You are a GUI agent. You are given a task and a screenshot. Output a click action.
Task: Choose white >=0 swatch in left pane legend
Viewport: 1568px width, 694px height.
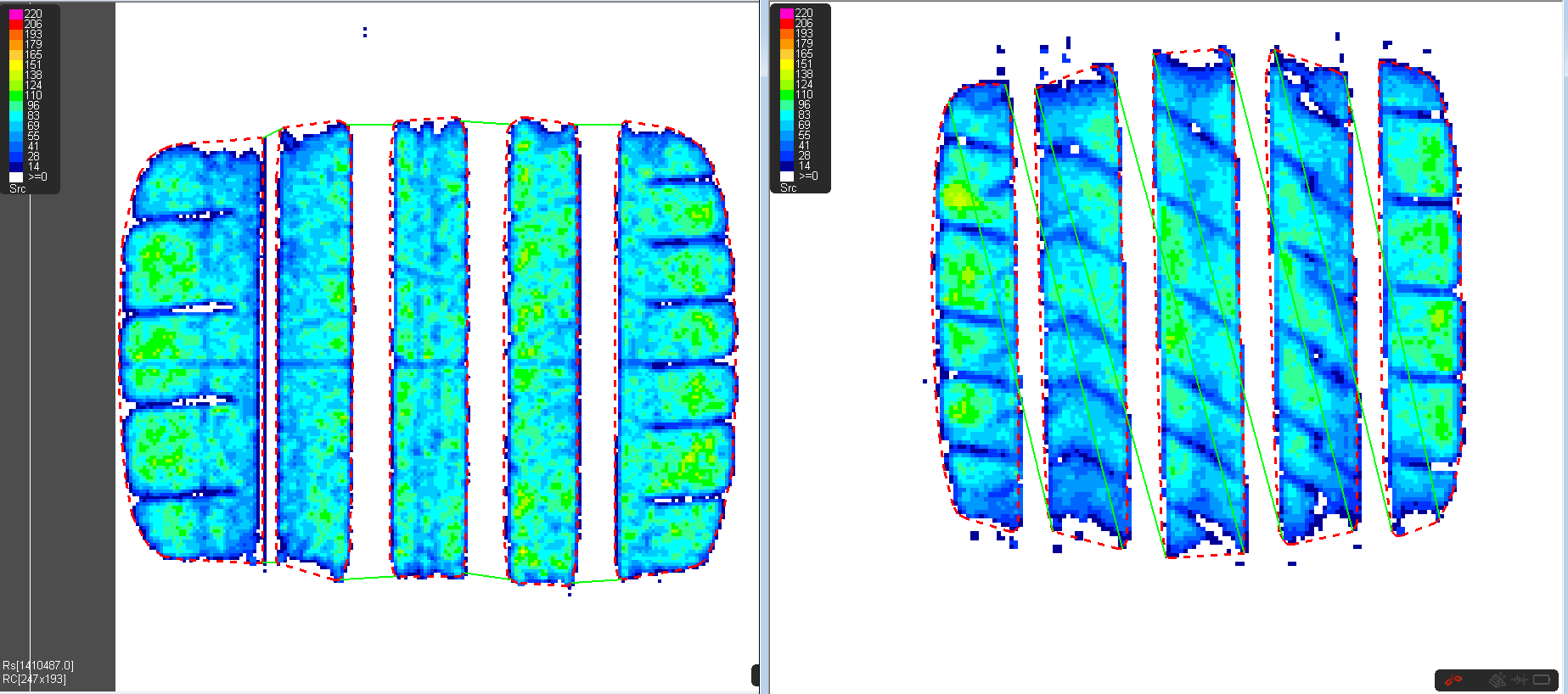click(x=16, y=177)
